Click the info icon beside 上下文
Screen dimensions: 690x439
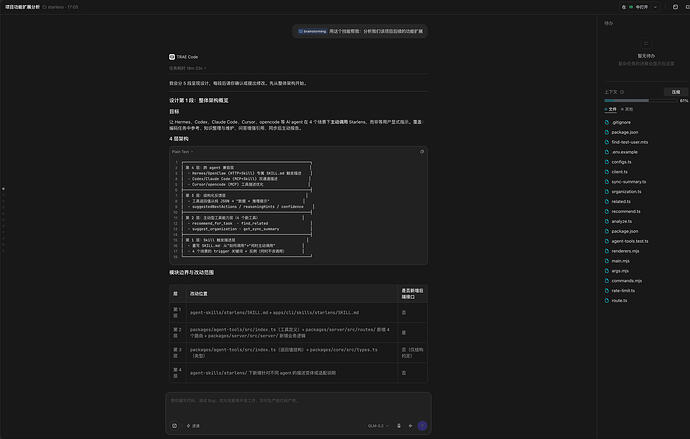[x=622, y=92]
